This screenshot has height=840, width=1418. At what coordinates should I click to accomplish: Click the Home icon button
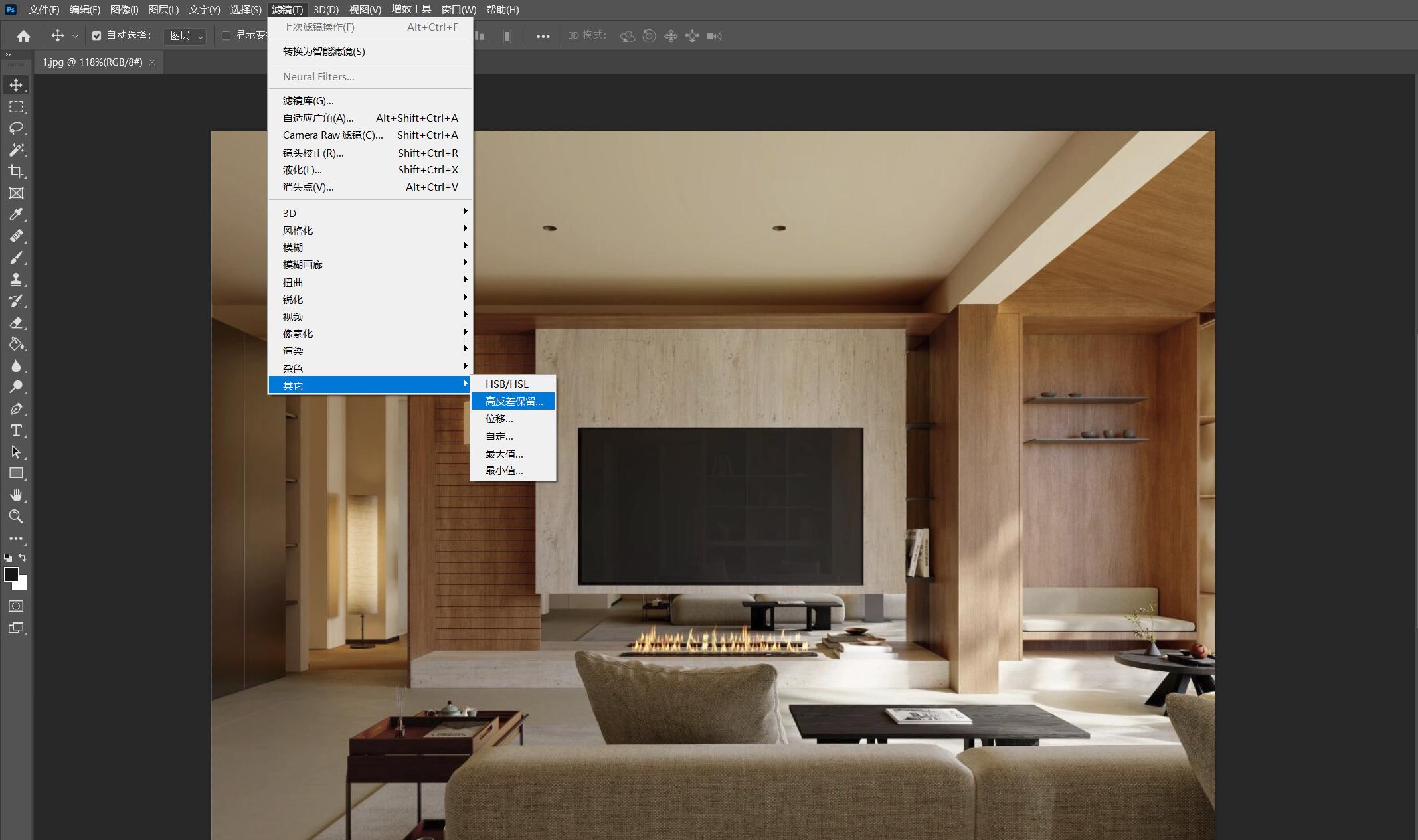click(23, 36)
